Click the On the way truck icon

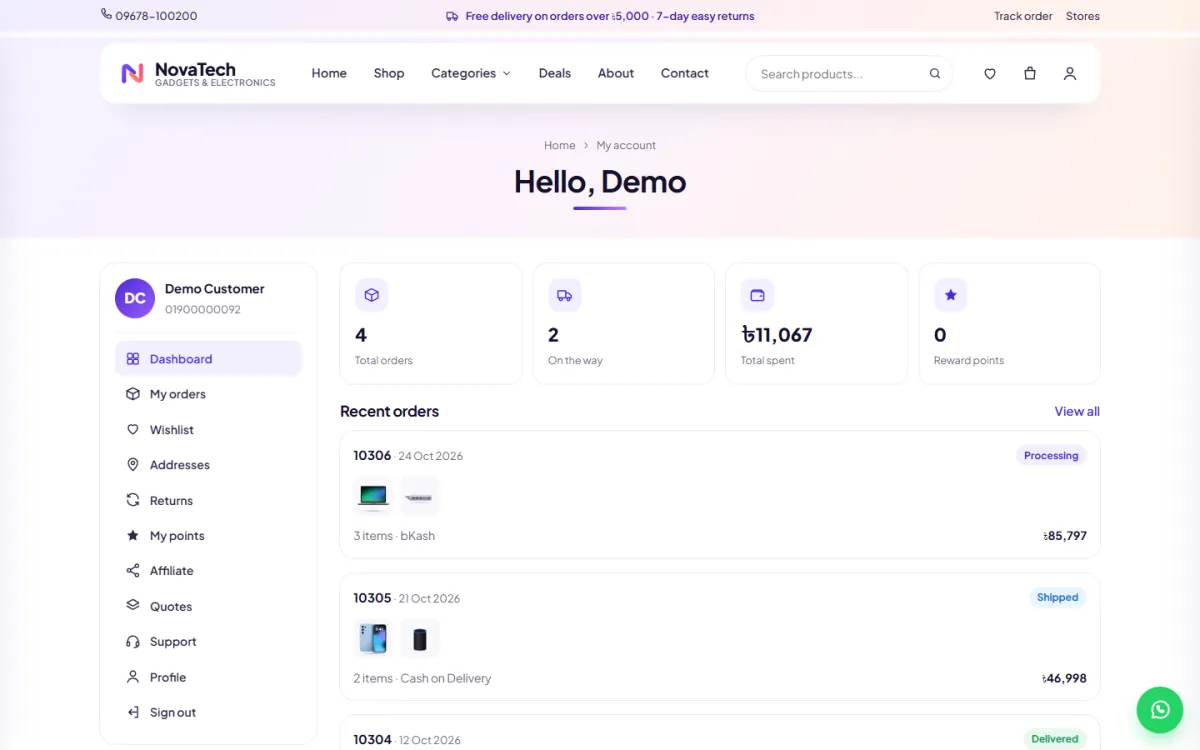(x=565, y=295)
